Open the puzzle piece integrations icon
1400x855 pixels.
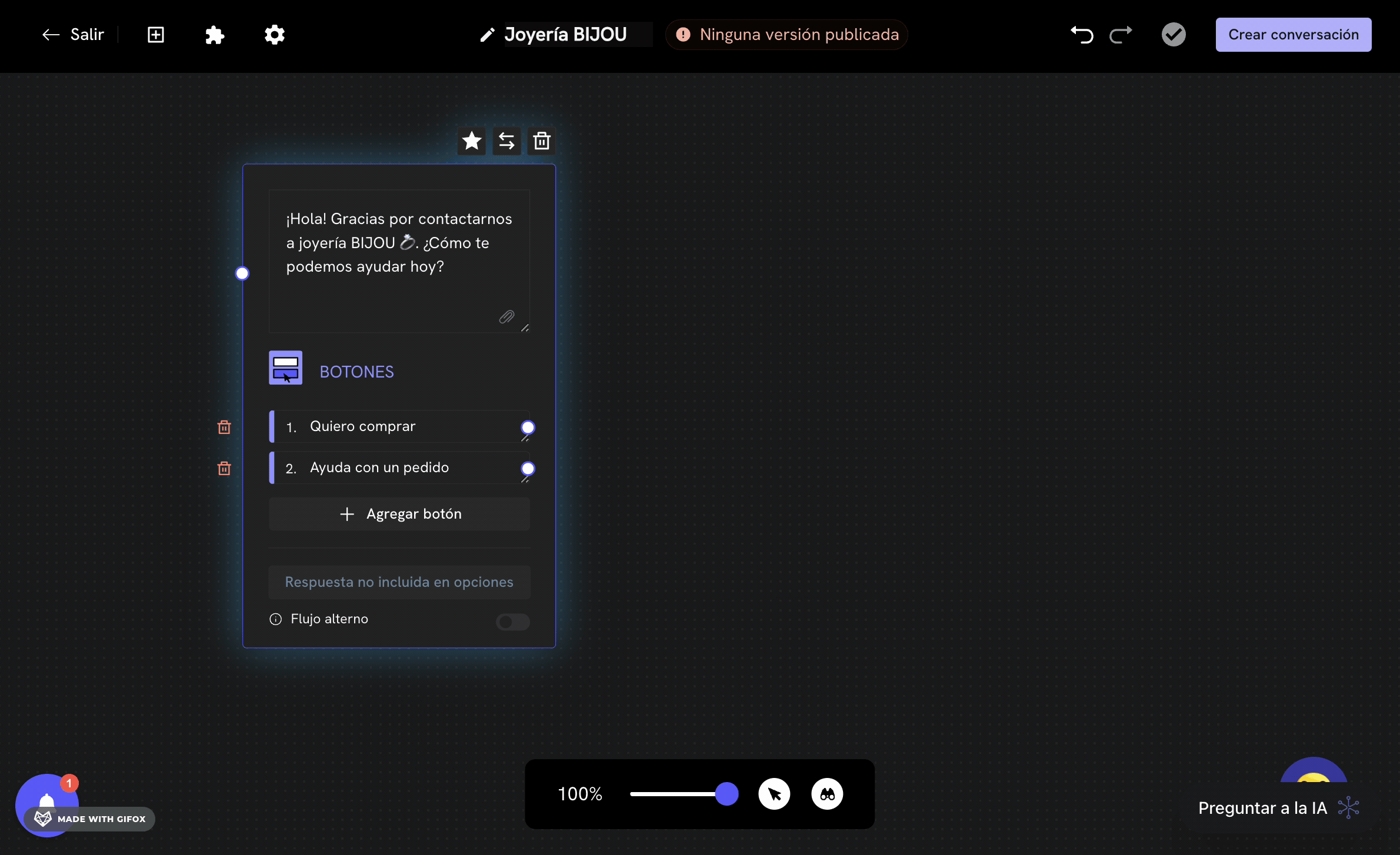(x=215, y=35)
